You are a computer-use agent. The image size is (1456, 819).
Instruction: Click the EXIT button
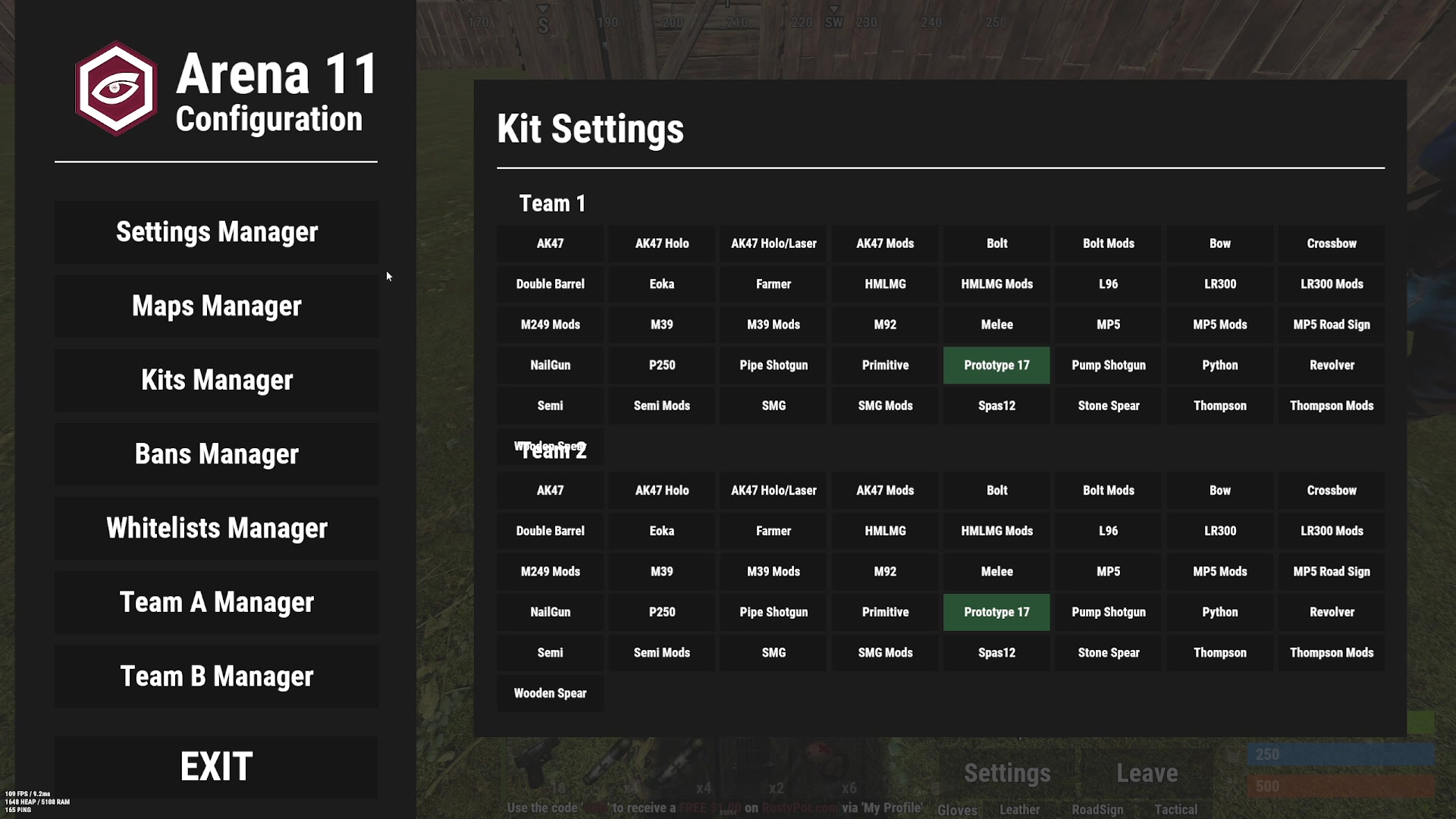pyautogui.click(x=216, y=767)
